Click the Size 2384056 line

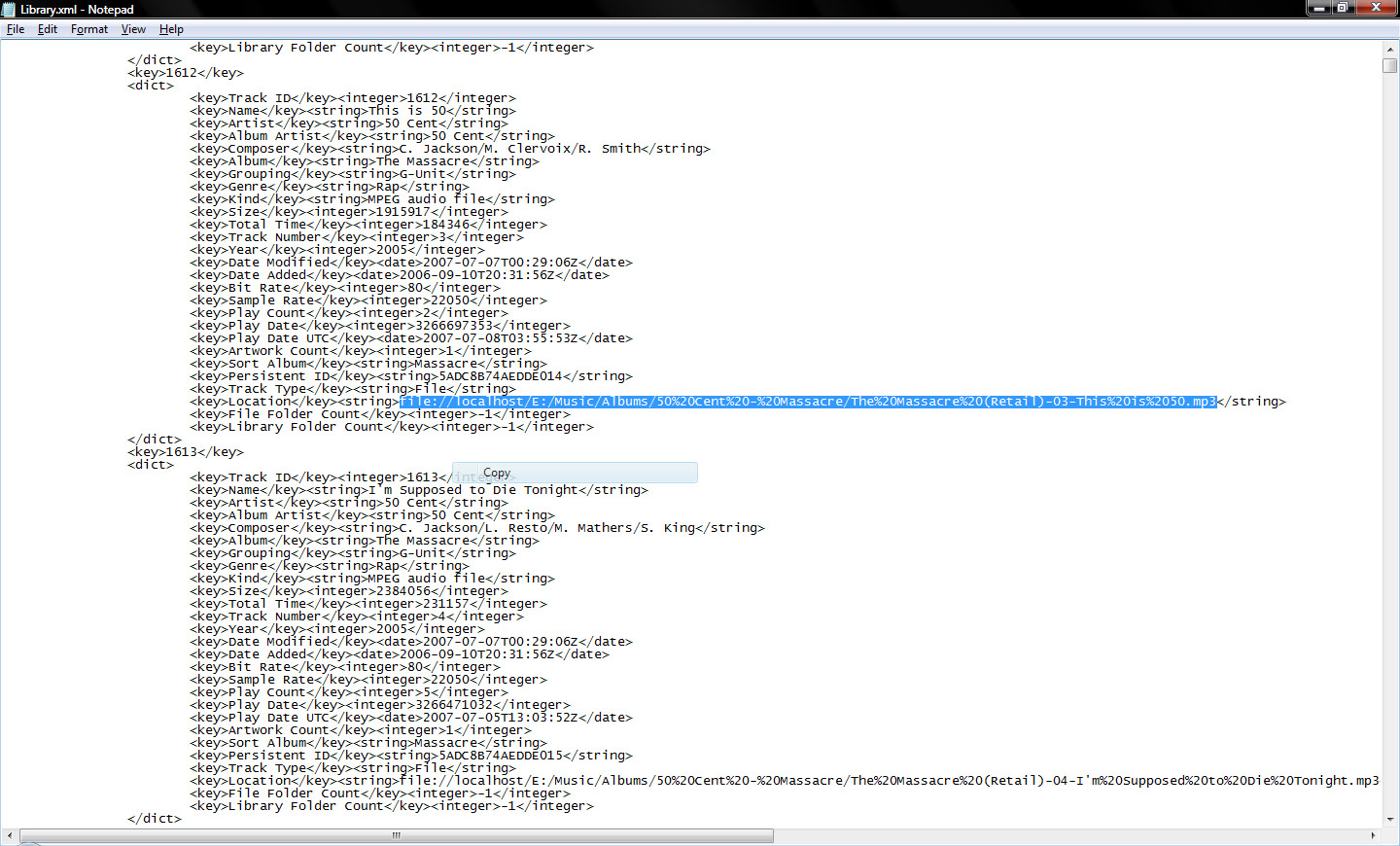(349, 591)
